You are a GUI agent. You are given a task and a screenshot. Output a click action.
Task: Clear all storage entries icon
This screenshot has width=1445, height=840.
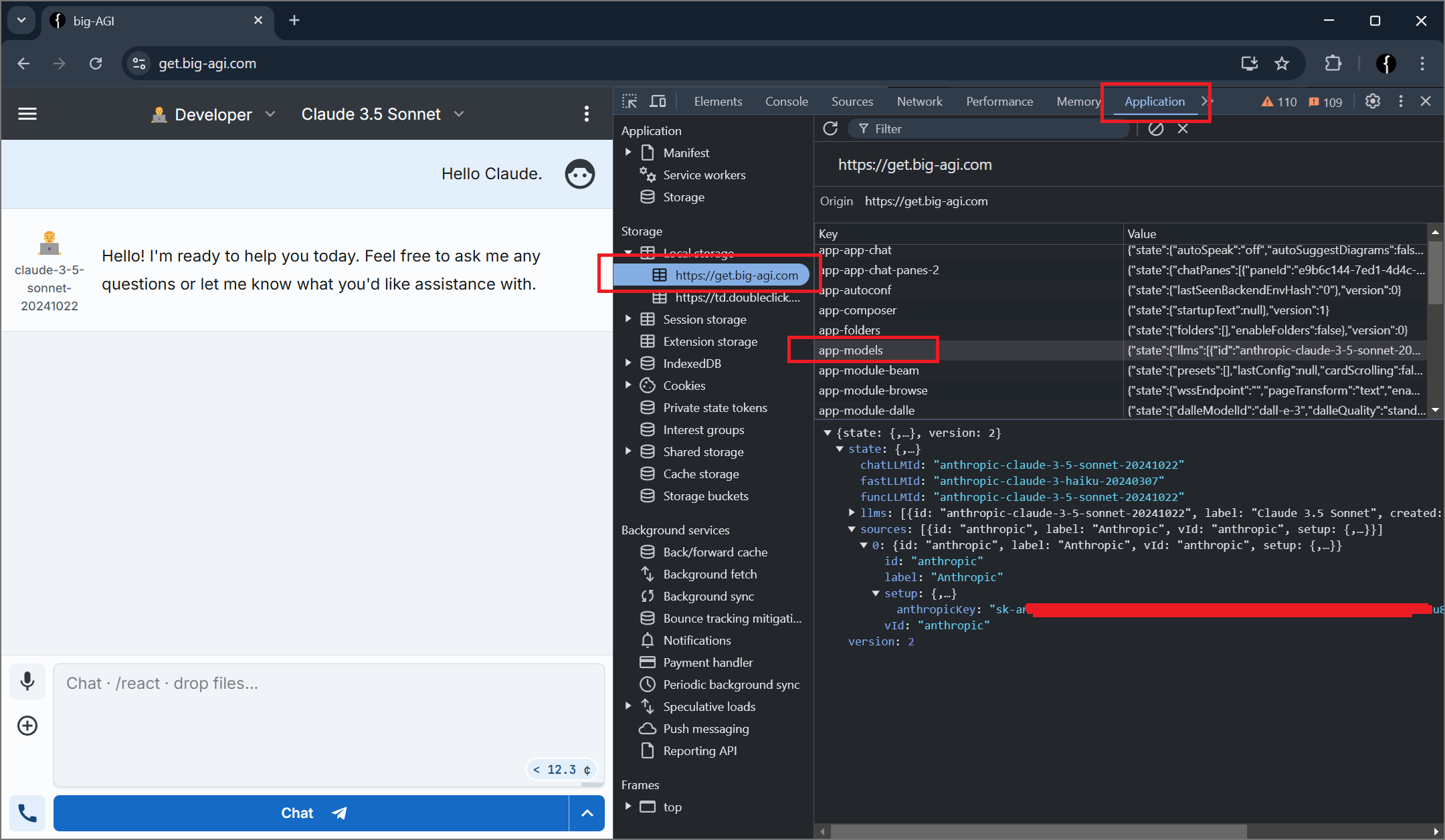pos(1156,128)
